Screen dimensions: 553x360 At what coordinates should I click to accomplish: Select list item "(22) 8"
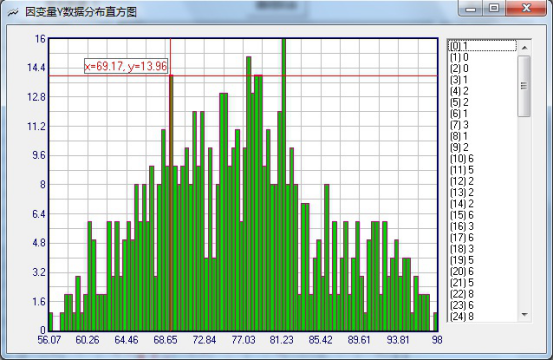tap(482, 294)
